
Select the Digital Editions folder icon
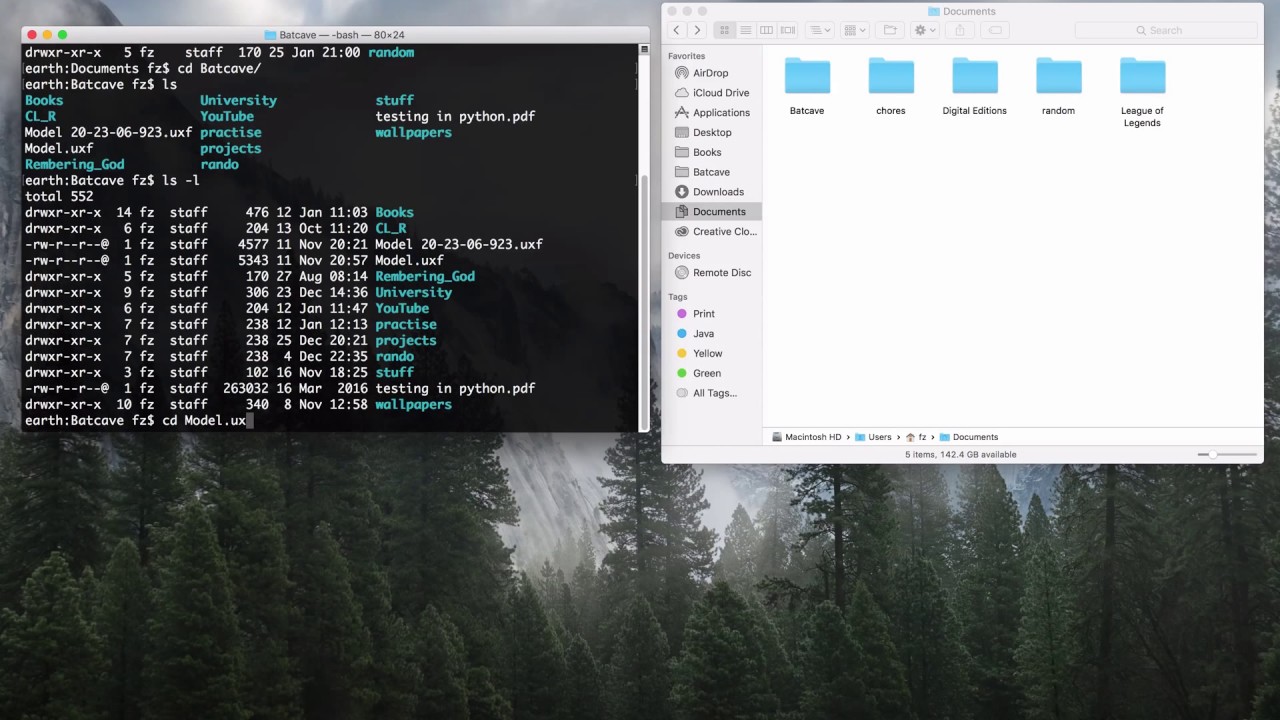pos(974,77)
